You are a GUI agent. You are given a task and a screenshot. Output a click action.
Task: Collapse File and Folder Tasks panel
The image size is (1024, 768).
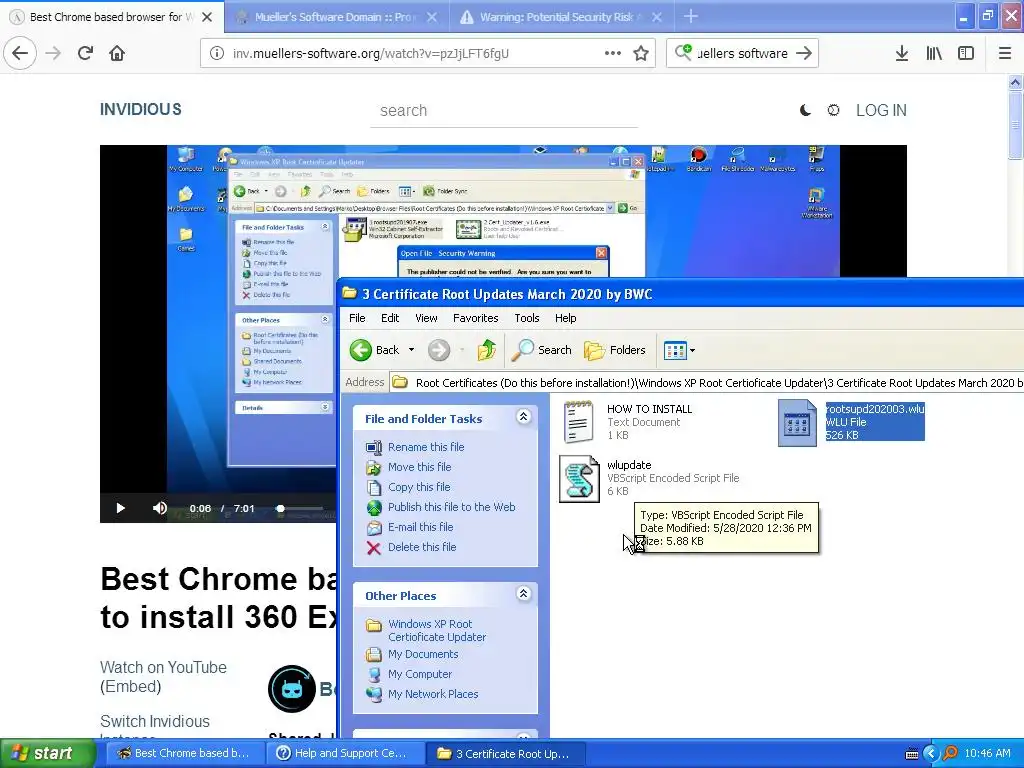[x=523, y=417]
